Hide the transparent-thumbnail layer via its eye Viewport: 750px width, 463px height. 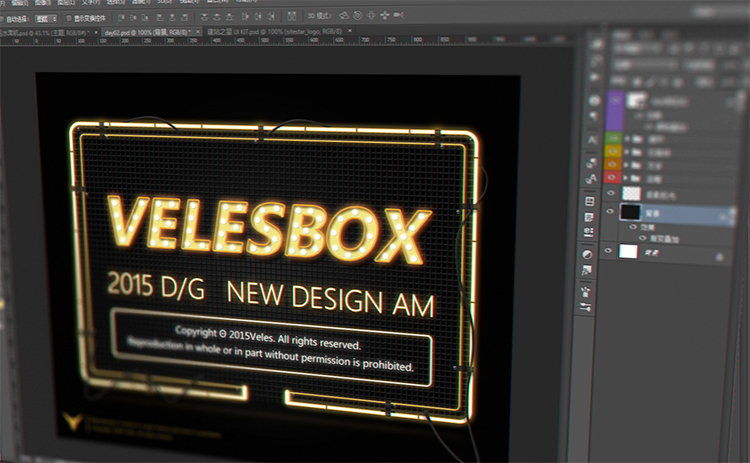click(611, 193)
